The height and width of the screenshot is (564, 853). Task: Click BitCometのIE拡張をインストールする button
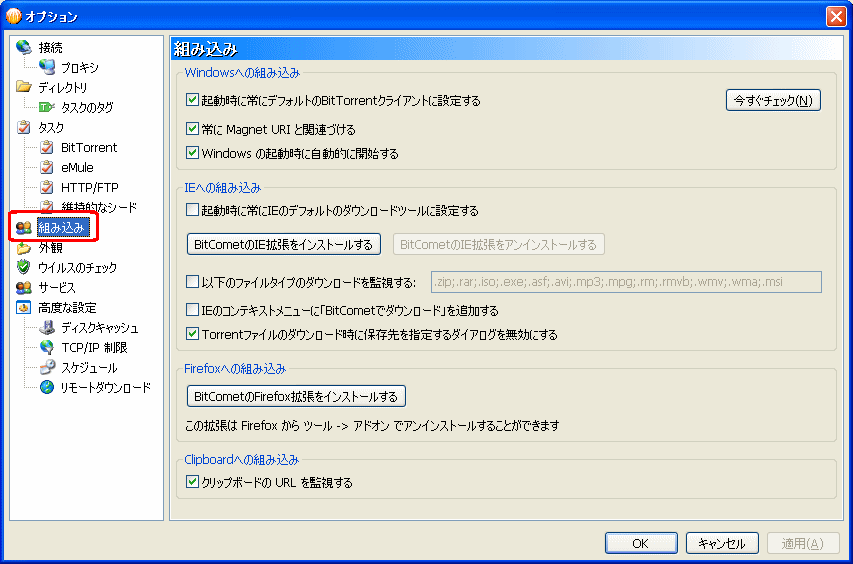coord(283,244)
